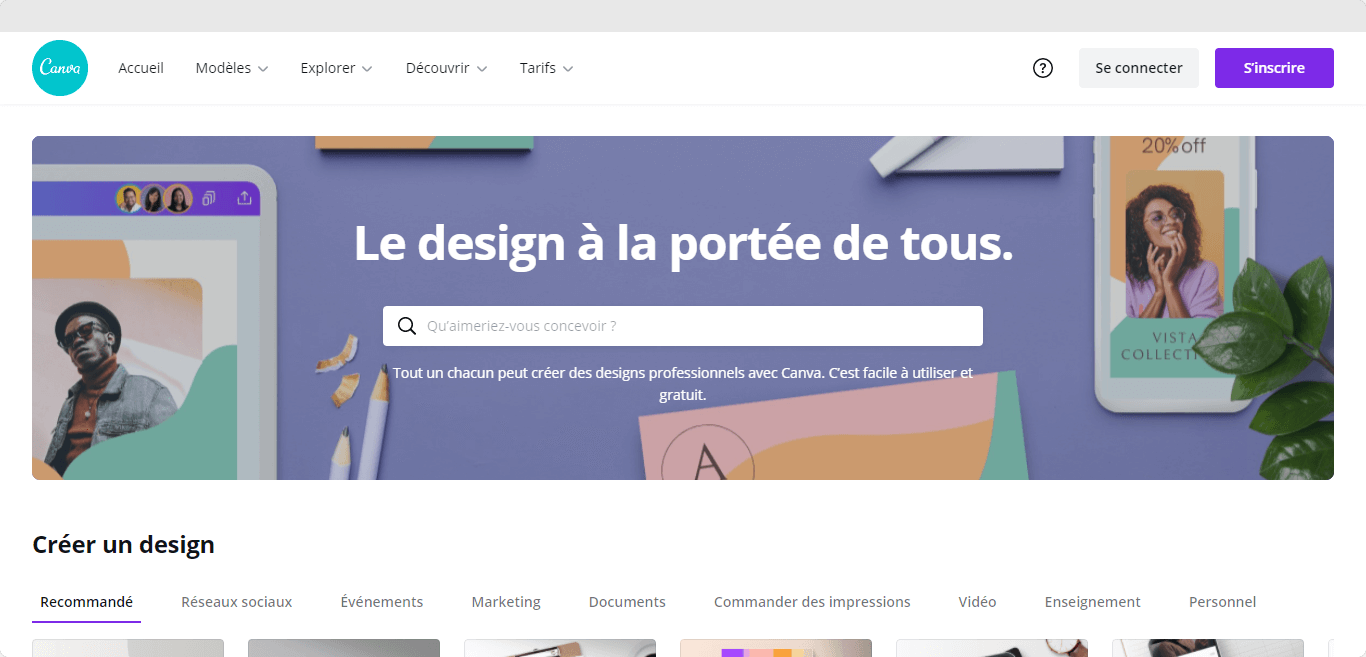Switch to the Événements tab
Viewport: 1366px width, 657px height.
tap(382, 602)
